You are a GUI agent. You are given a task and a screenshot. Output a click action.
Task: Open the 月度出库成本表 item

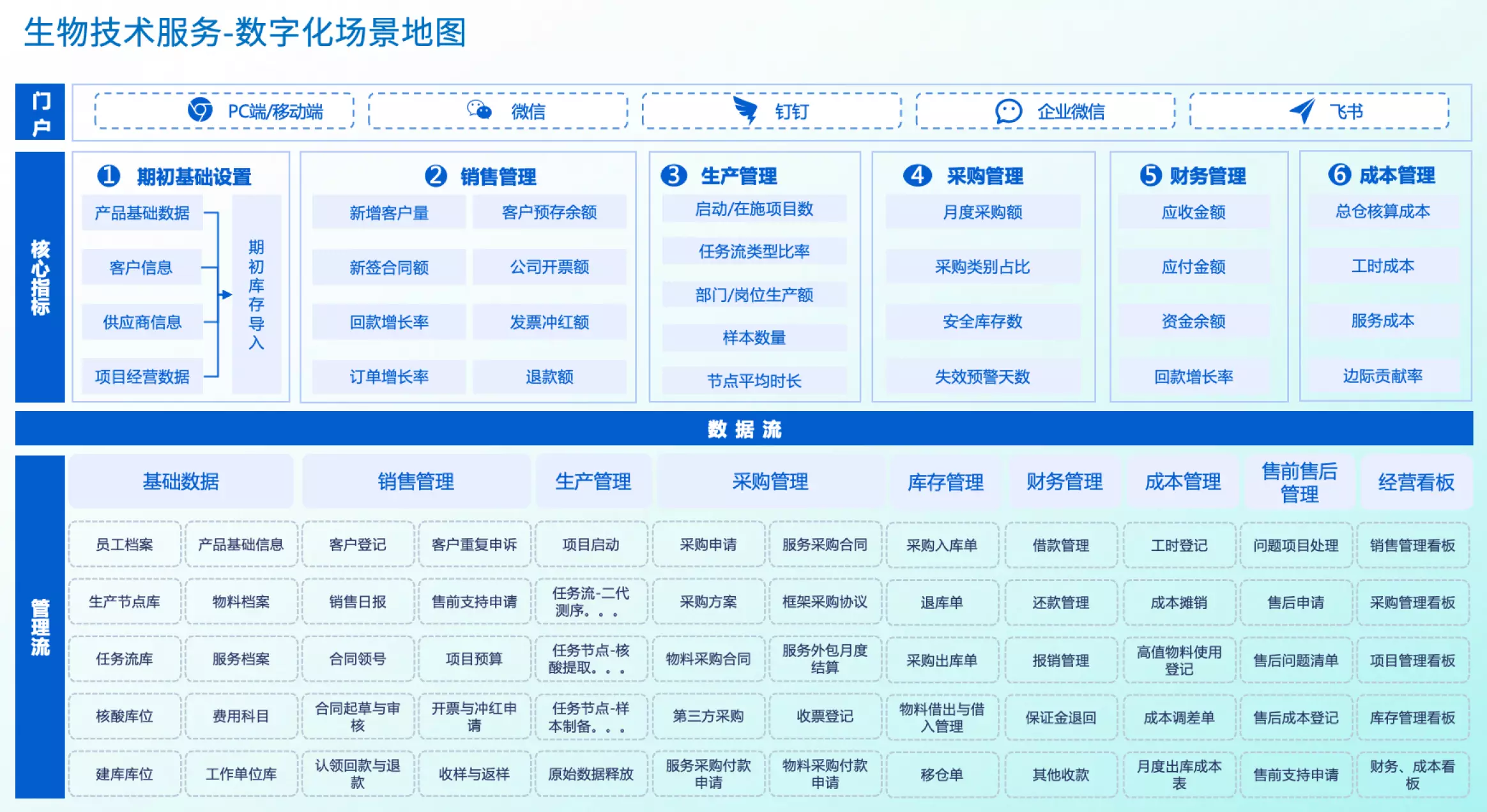tap(1178, 774)
